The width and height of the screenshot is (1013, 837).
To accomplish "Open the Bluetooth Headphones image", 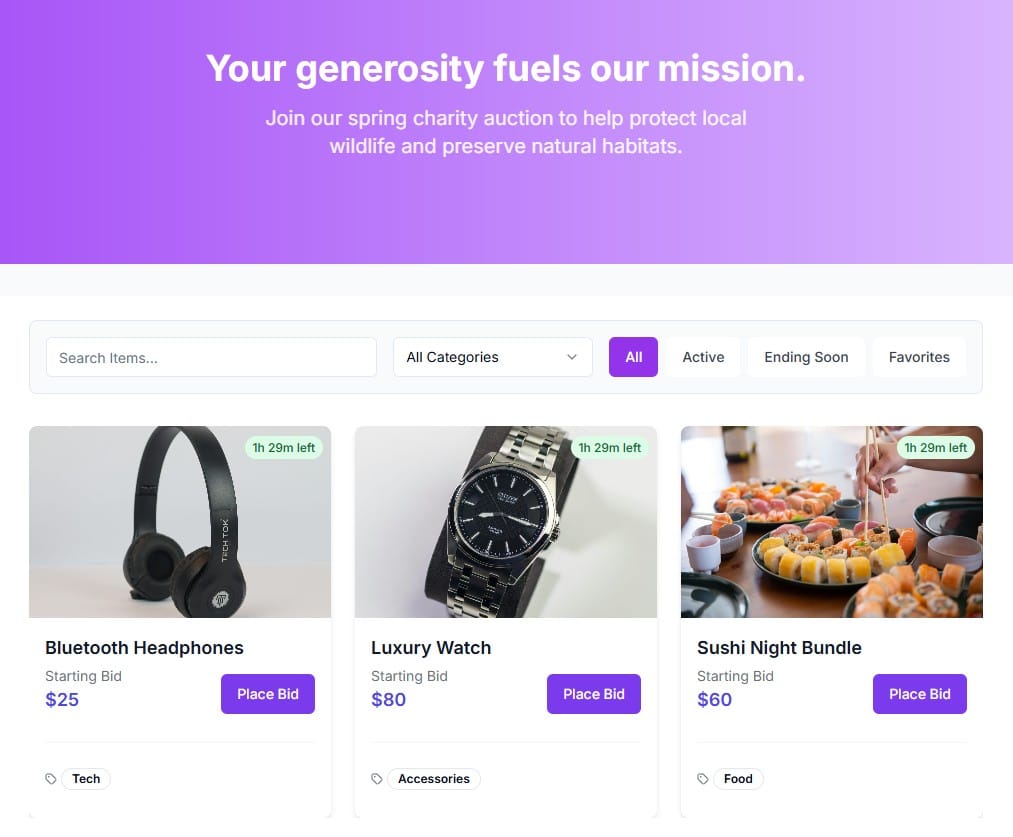I will tap(180, 522).
